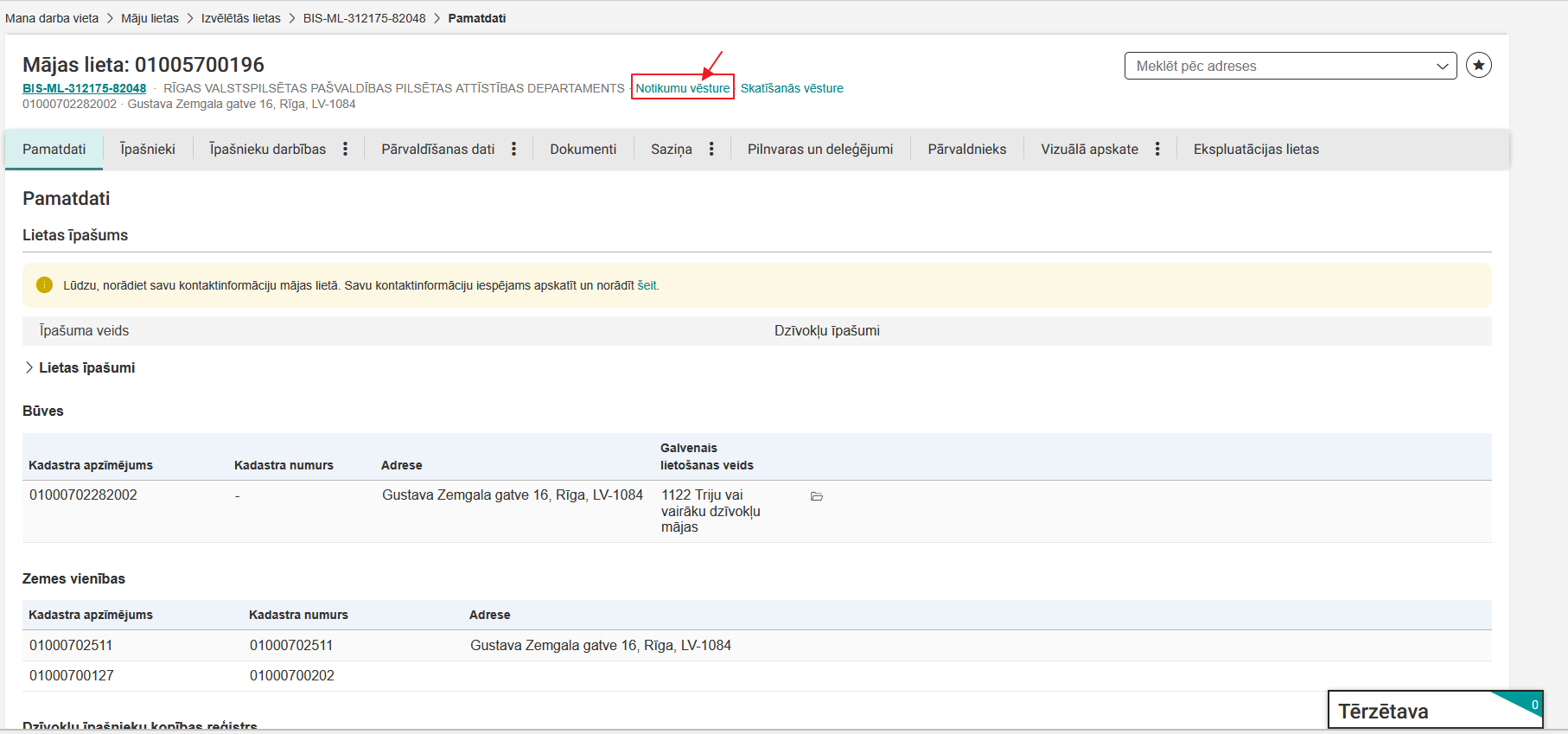The height and width of the screenshot is (734, 1568).
Task: Open folder icon in Būves row
Action: pyautogui.click(x=816, y=496)
